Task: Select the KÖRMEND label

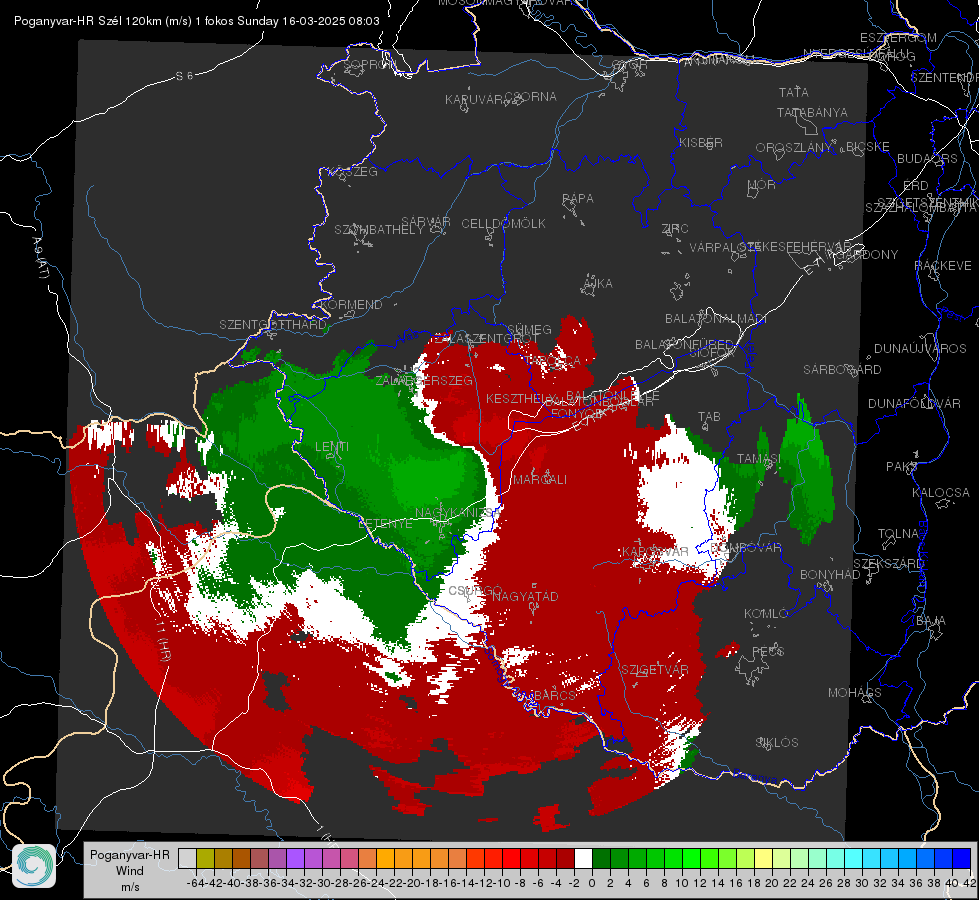Action: tap(351, 305)
